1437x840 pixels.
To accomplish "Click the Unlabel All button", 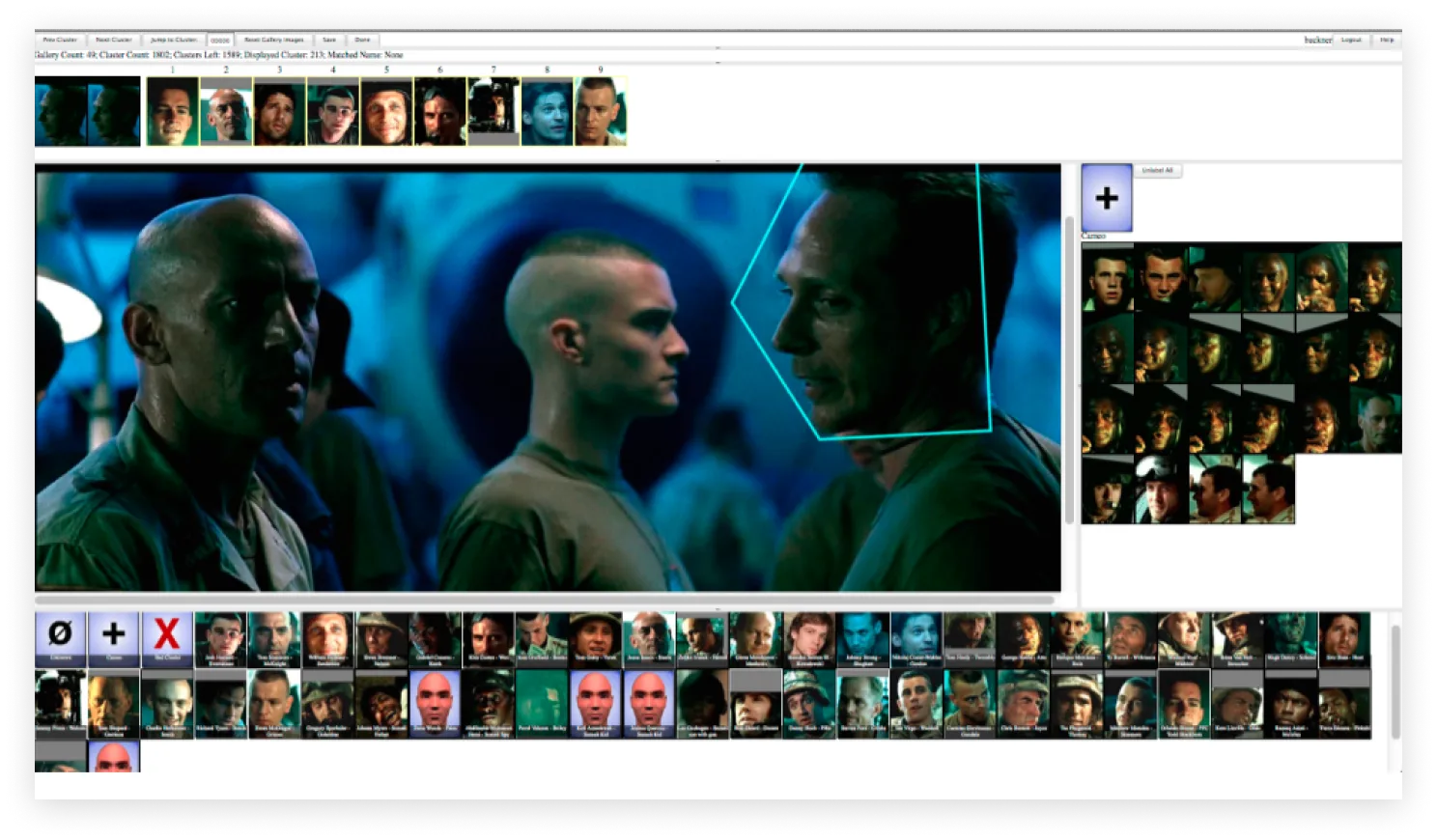I will click(1157, 171).
